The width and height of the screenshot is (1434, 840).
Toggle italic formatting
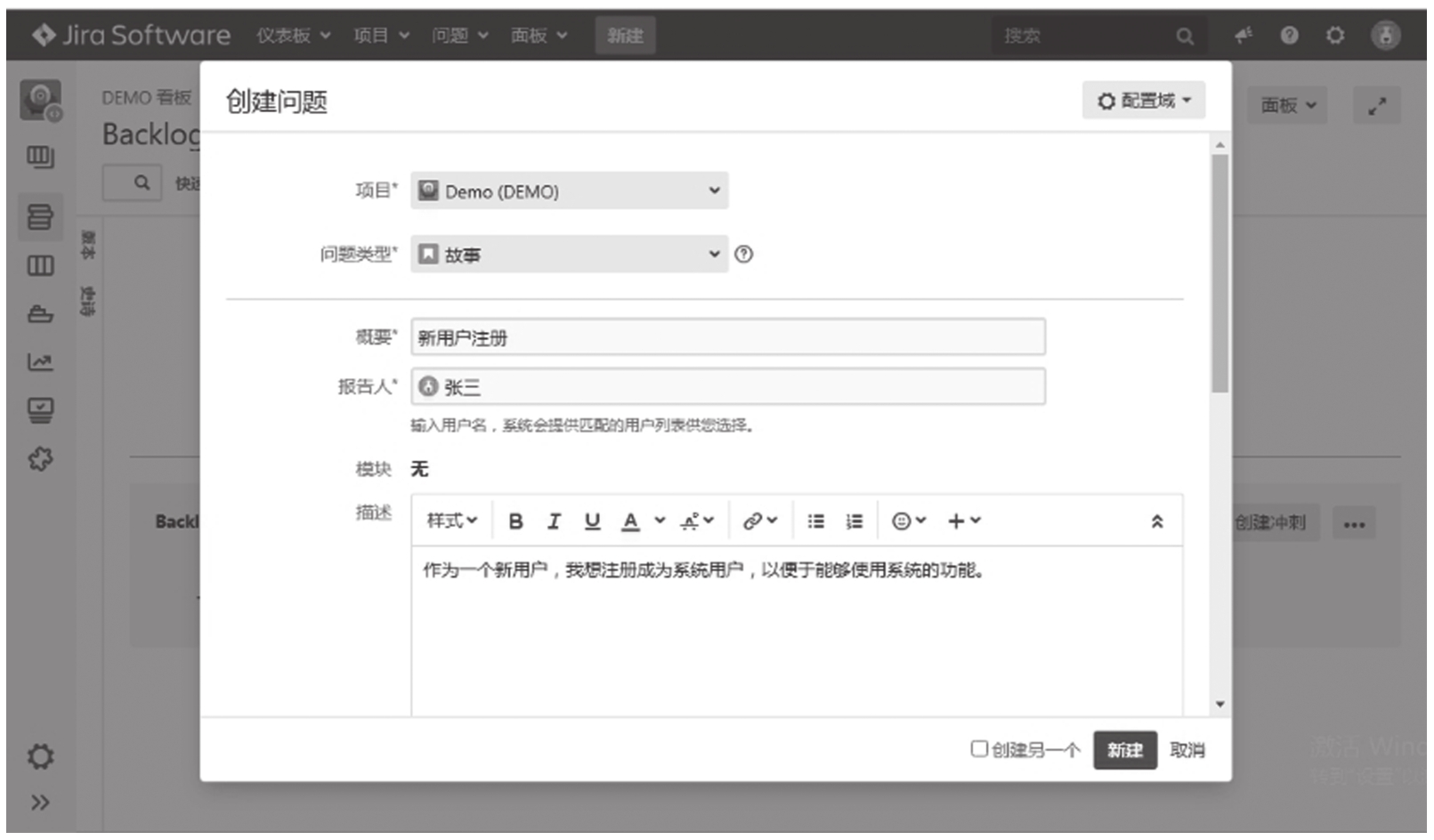pos(554,521)
